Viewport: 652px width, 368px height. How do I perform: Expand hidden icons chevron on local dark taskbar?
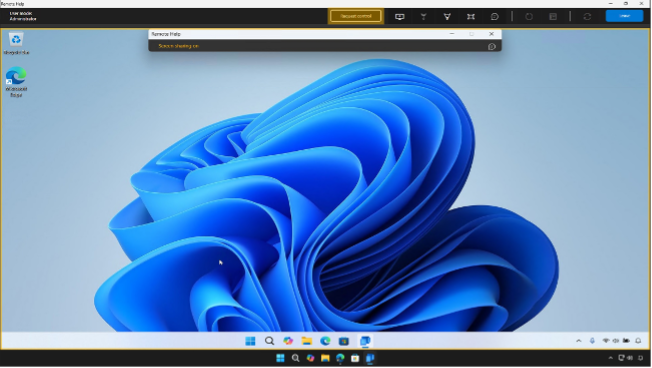click(x=610, y=358)
